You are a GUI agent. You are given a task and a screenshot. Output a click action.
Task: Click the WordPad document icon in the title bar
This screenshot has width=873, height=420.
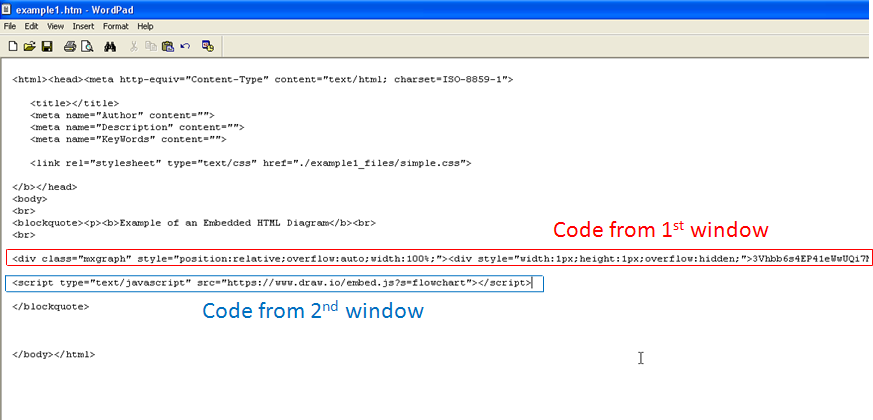tap(7, 9)
